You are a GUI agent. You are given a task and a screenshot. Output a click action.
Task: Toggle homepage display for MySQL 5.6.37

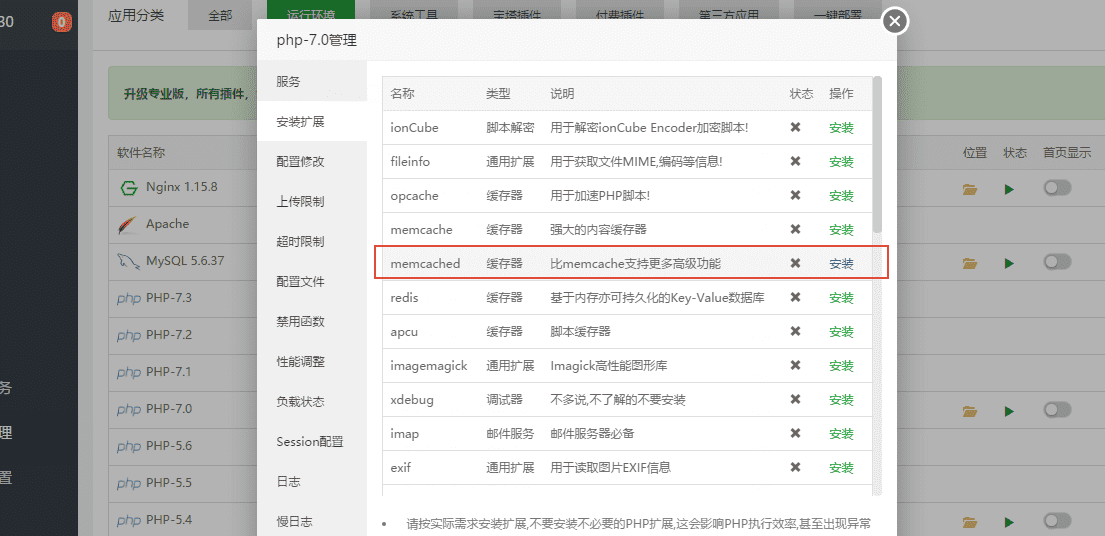(x=1056, y=262)
